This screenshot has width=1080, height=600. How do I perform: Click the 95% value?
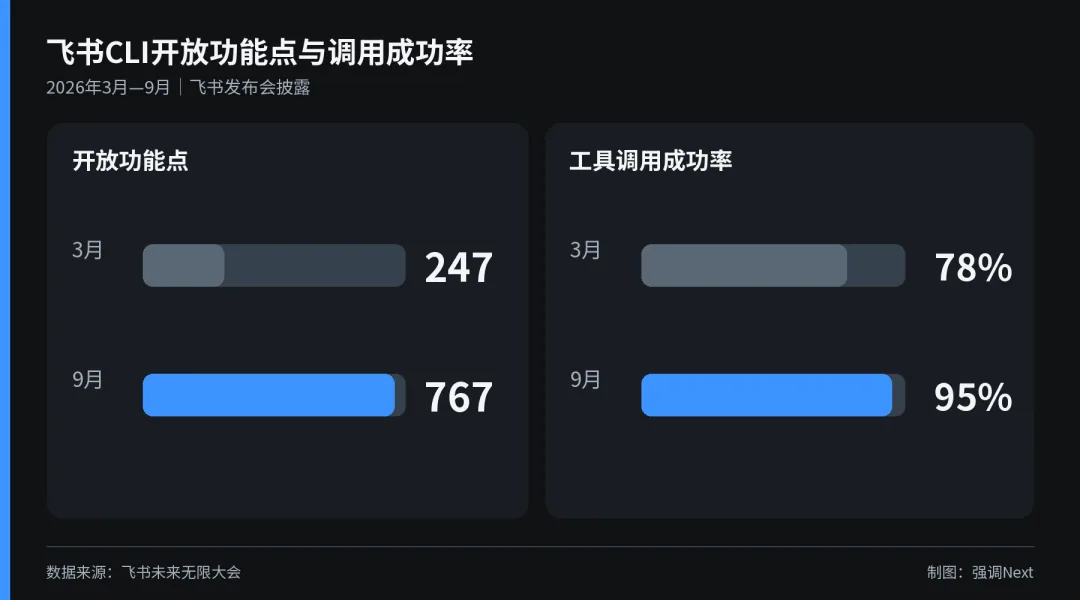click(973, 397)
